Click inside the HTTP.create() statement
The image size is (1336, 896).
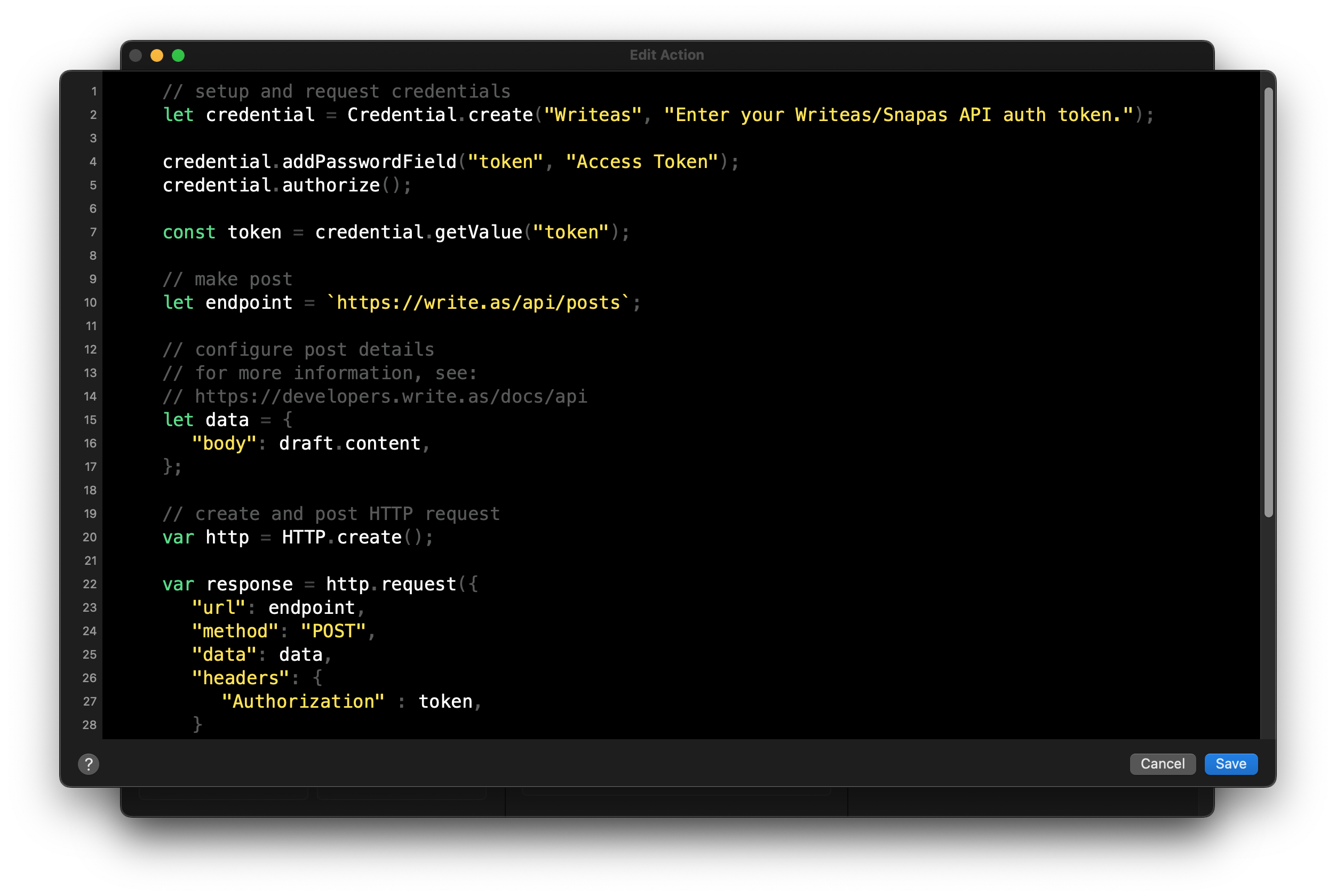point(356,537)
